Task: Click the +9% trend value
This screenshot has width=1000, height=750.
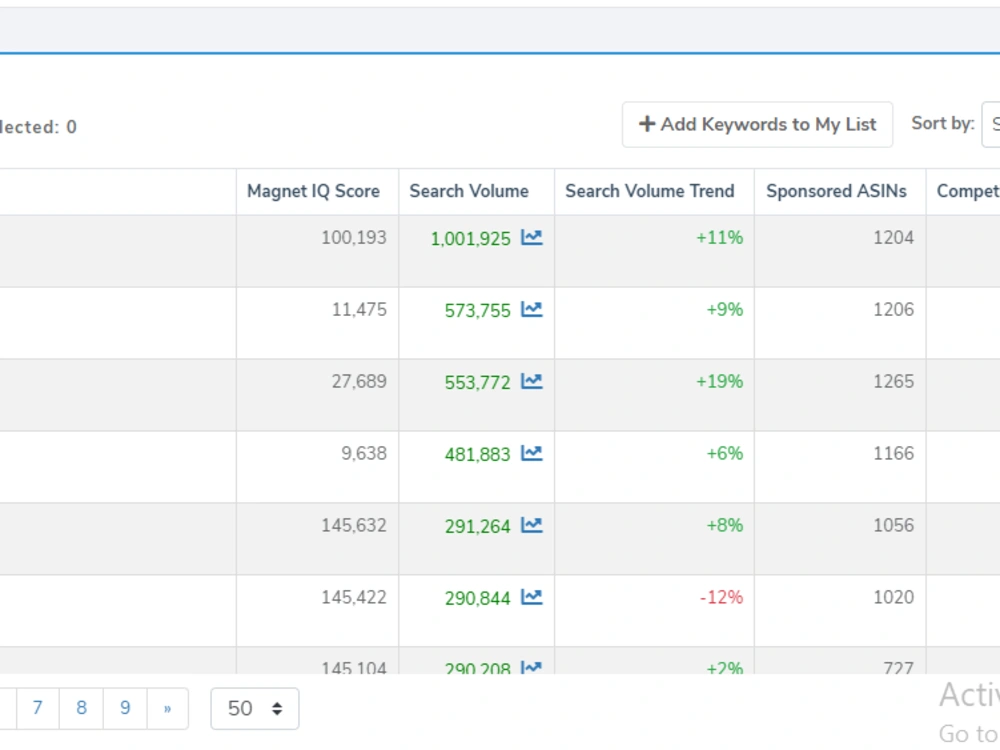Action: [x=724, y=310]
